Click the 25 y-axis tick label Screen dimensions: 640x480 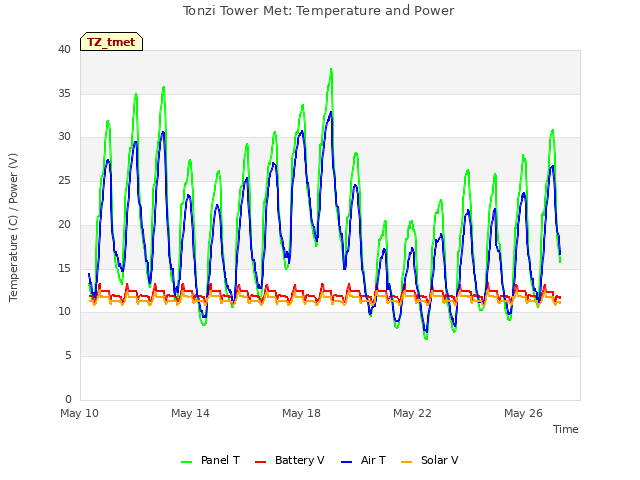[64, 181]
